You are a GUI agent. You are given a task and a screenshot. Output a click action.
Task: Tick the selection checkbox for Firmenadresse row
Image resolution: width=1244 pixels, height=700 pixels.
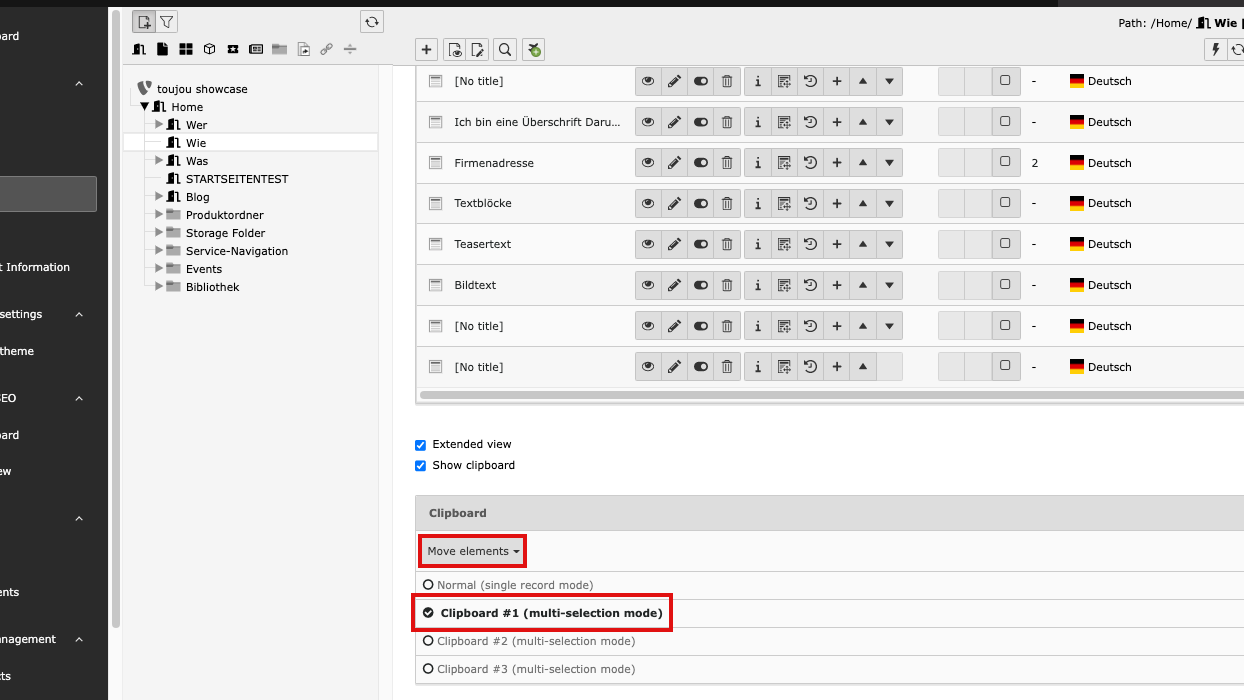[x=1005, y=163]
